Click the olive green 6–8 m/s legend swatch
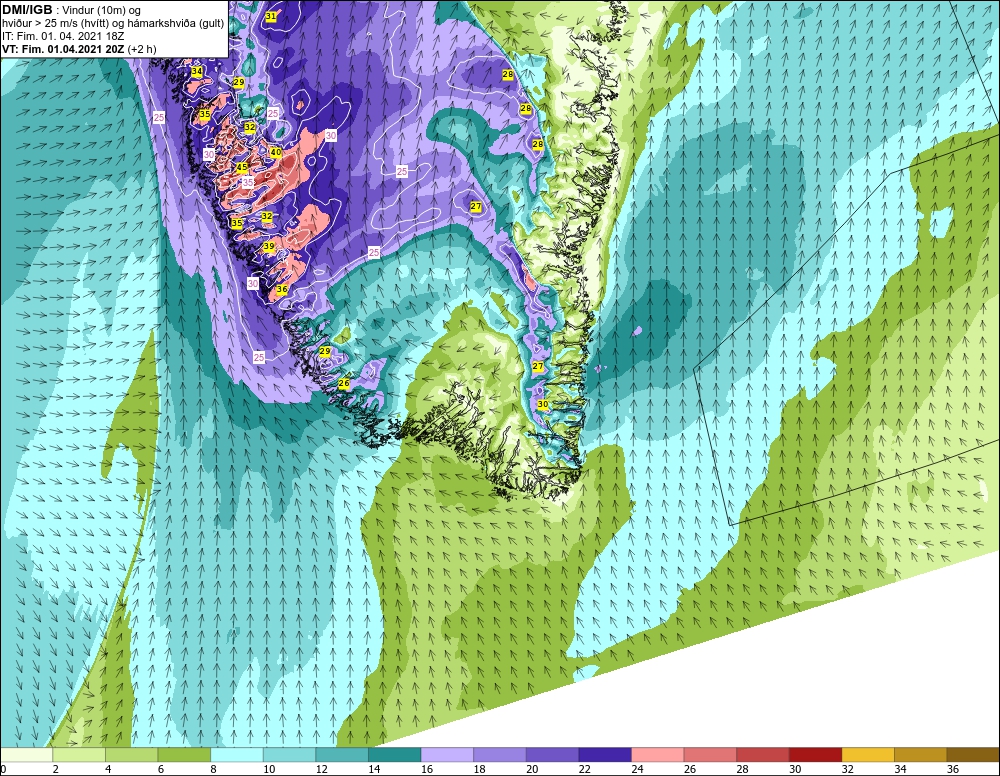The height and width of the screenshot is (776, 1000). [x=184, y=755]
